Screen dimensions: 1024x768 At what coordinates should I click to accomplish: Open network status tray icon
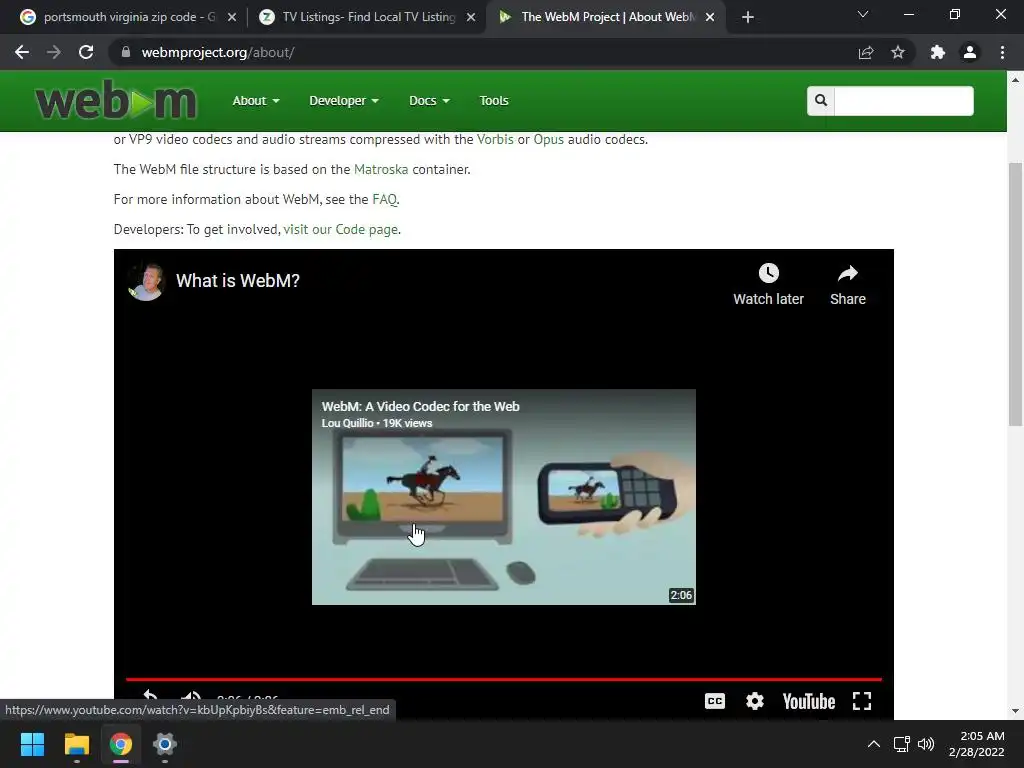(x=902, y=744)
